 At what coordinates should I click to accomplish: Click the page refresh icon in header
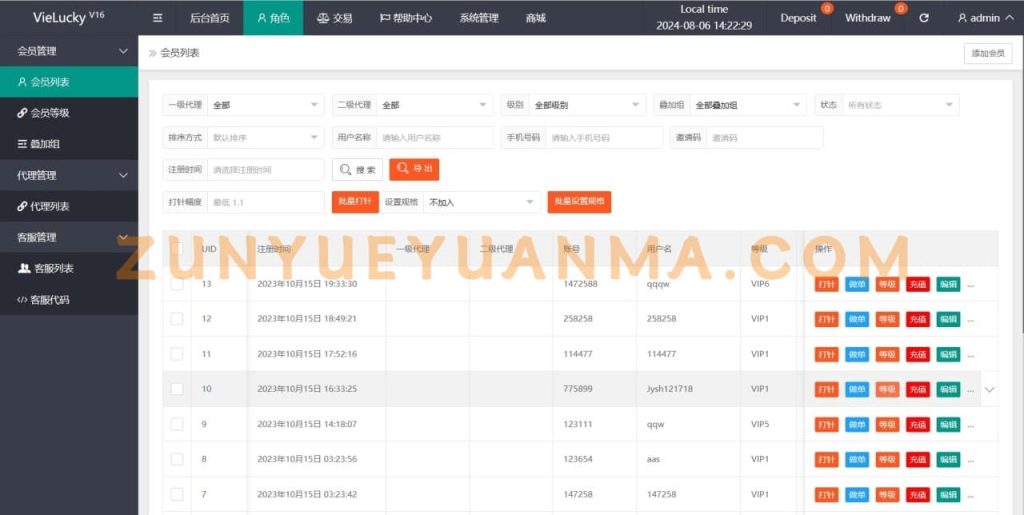(923, 18)
